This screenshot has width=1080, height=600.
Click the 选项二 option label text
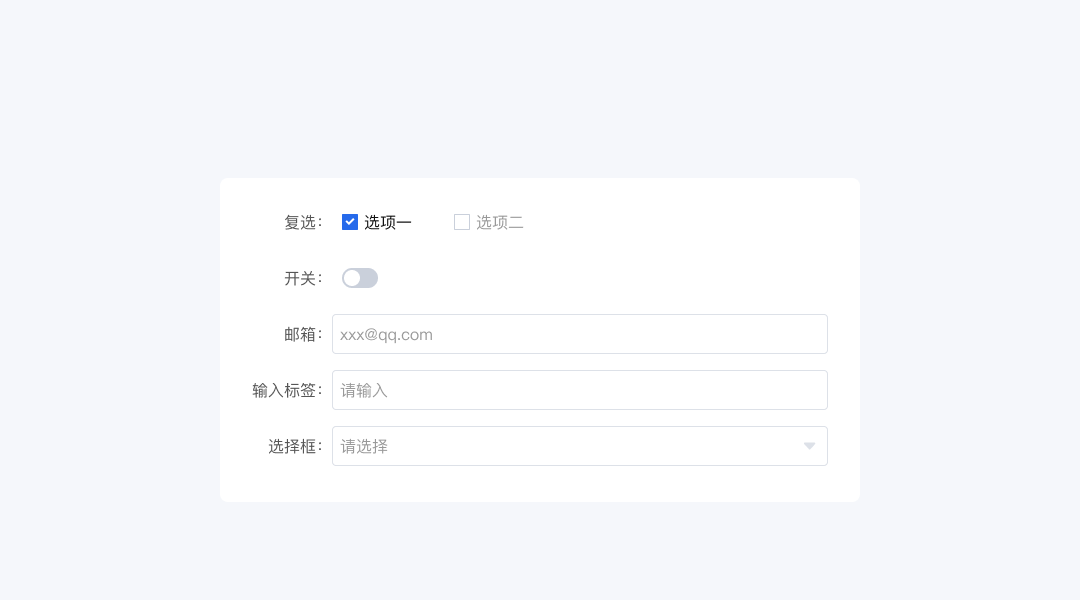500,222
